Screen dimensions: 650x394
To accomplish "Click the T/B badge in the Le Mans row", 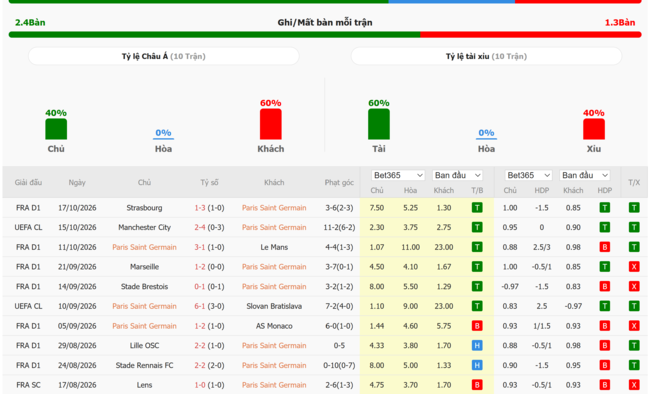I will click(477, 247).
